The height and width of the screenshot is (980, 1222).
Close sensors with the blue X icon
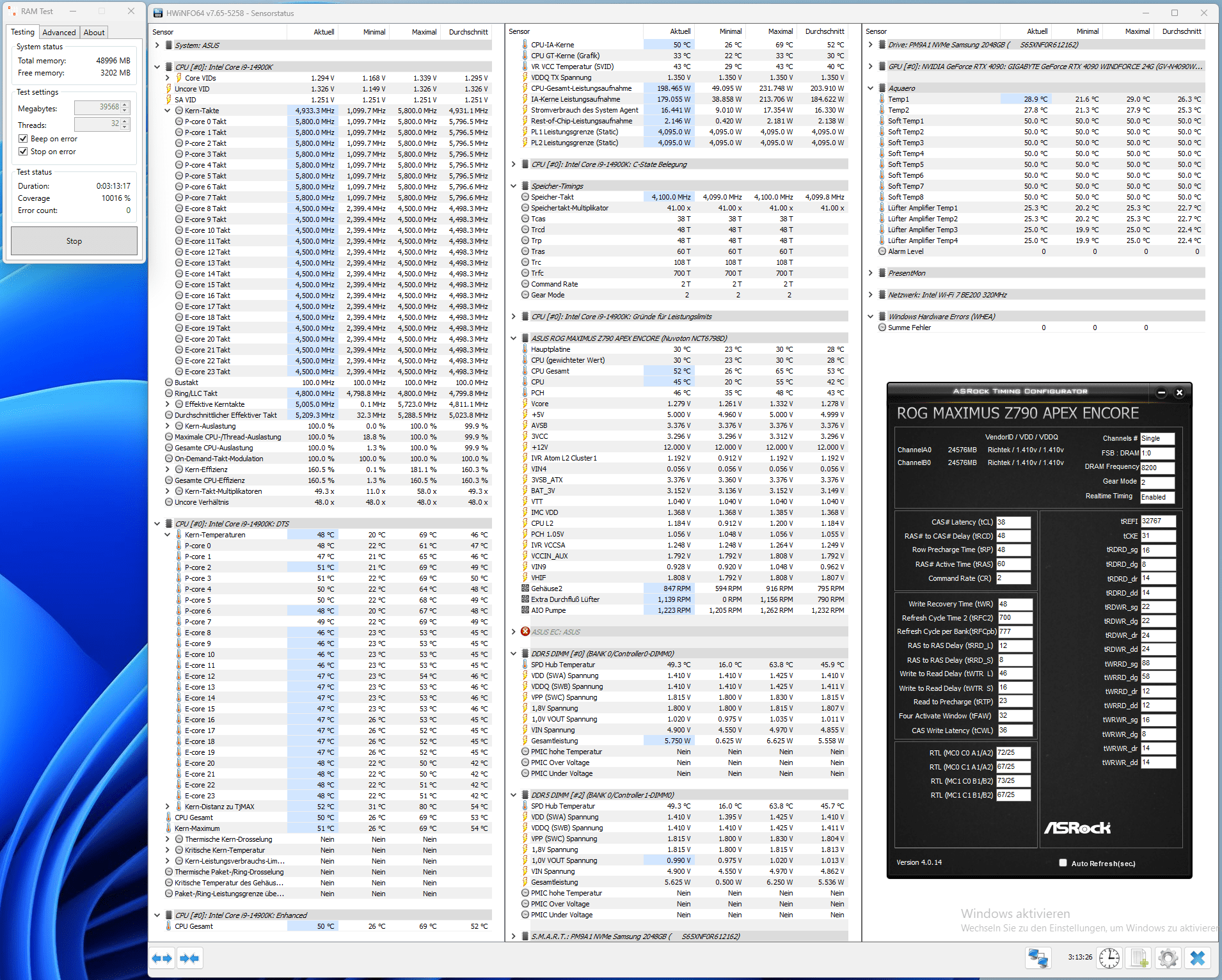1198,958
